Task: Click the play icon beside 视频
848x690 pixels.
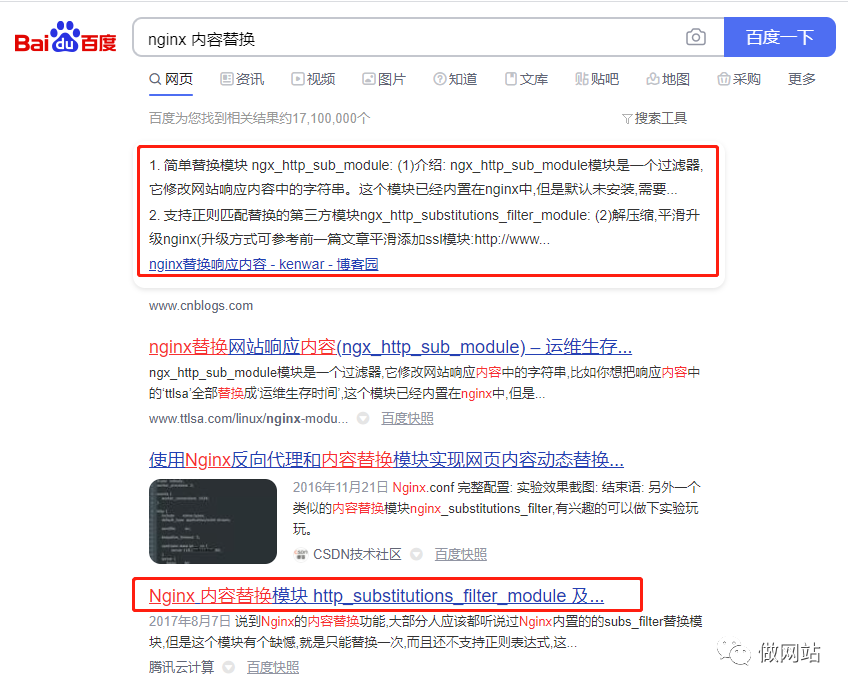Action: [x=297, y=79]
